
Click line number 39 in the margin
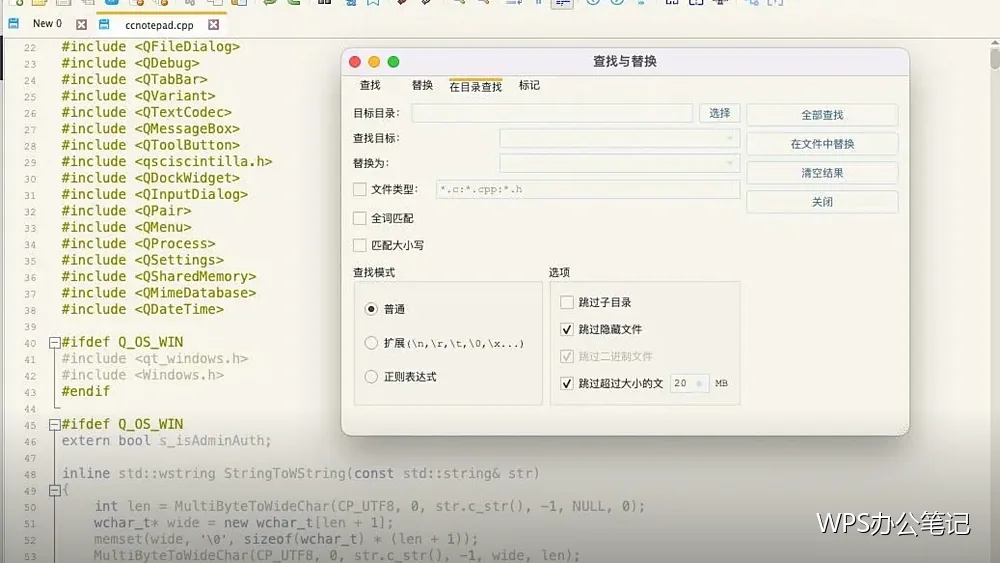[x=30, y=327]
